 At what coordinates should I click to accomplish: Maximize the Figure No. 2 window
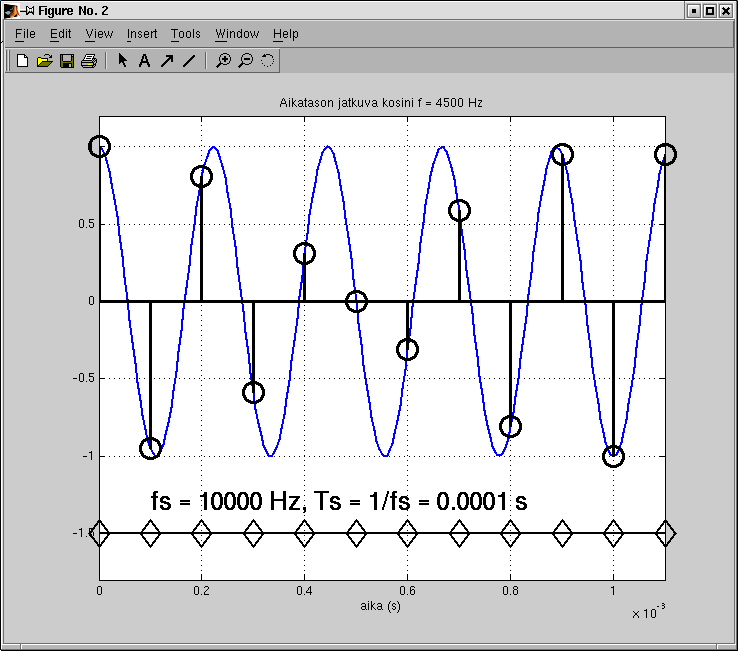click(x=710, y=10)
